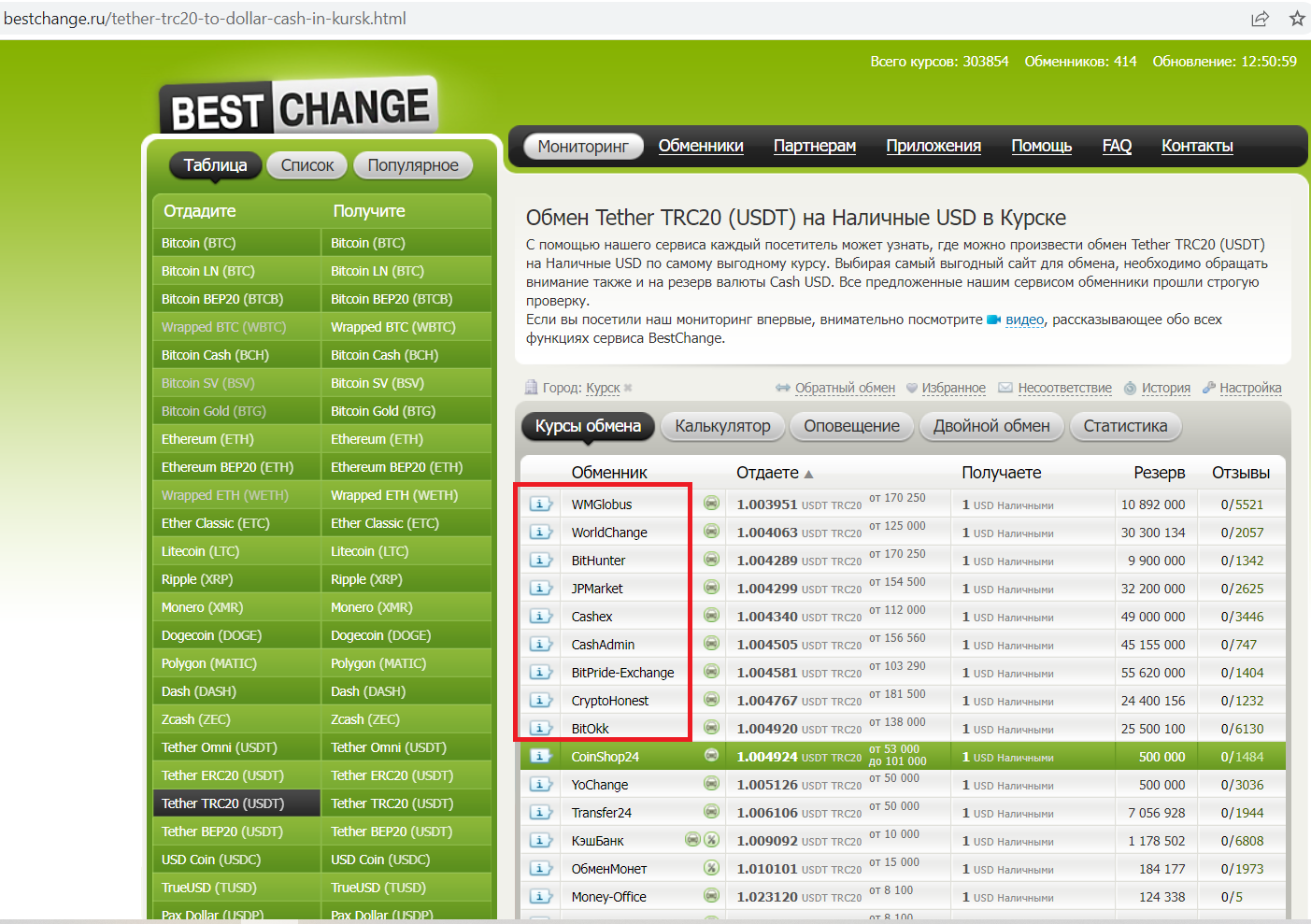This screenshot has width=1311, height=924.
Task: Sort by Отдаете column arrow
Action: coord(809,474)
